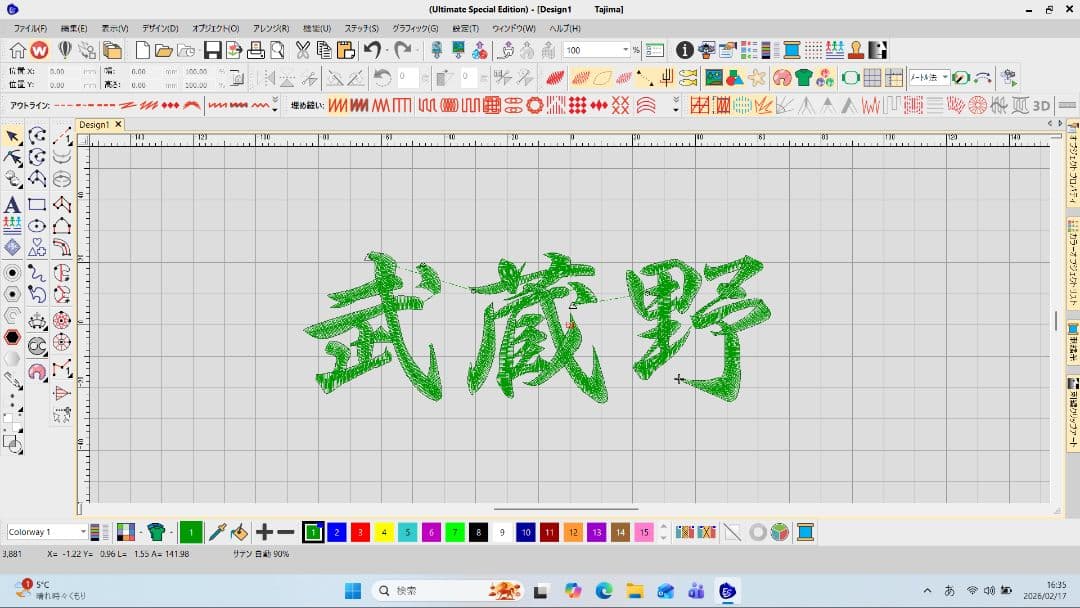
Task: Expand the ノードル法 dropdown near top right
Action: (x=943, y=78)
